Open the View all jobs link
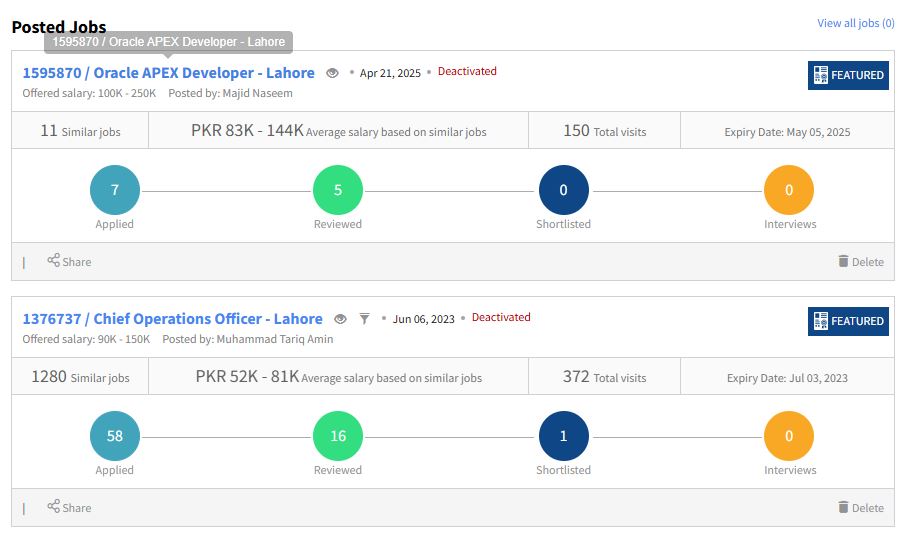This screenshot has height=535, width=903. click(x=855, y=23)
